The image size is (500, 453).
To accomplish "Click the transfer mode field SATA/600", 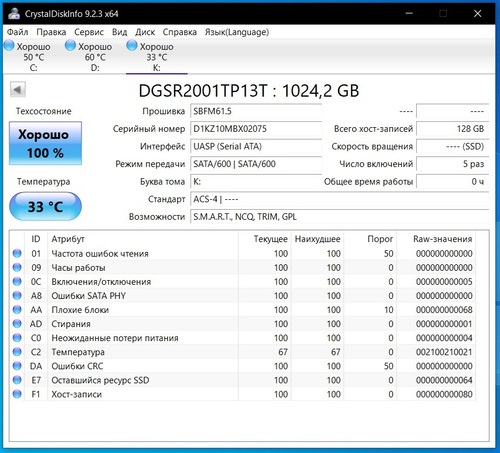I will click(x=256, y=164).
